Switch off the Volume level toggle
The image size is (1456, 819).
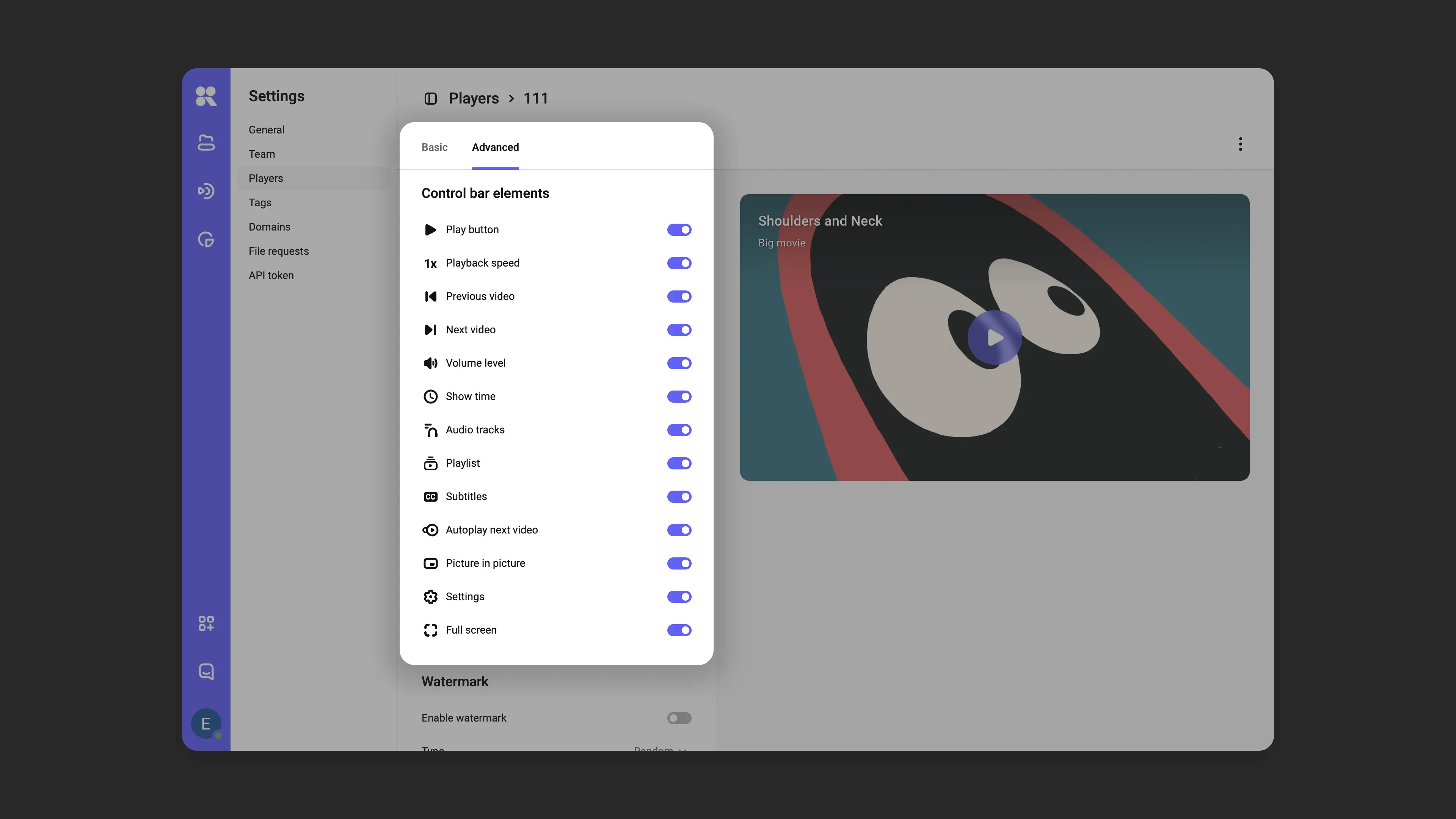coord(679,363)
